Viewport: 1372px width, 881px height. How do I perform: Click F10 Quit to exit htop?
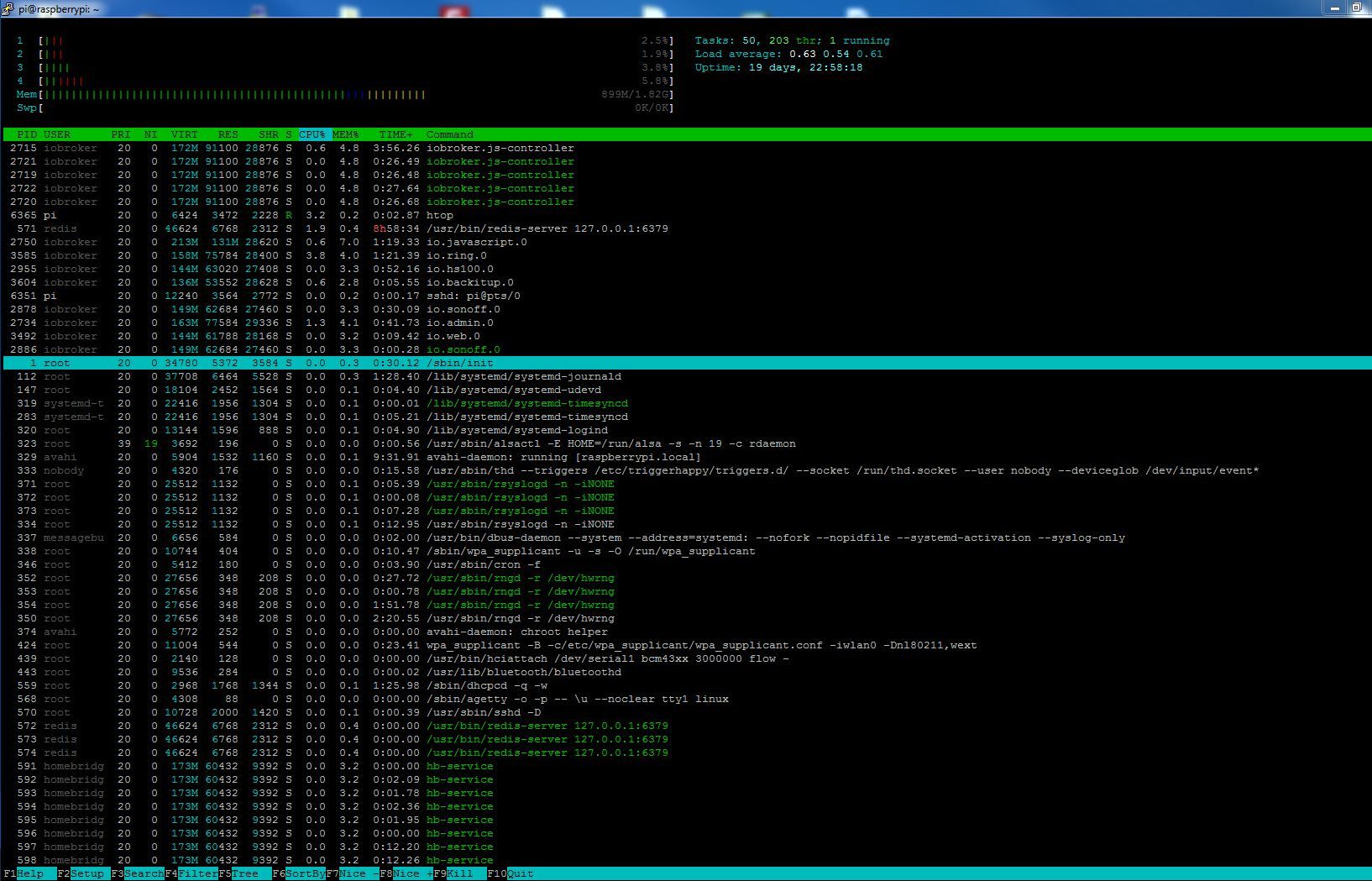pos(520,873)
